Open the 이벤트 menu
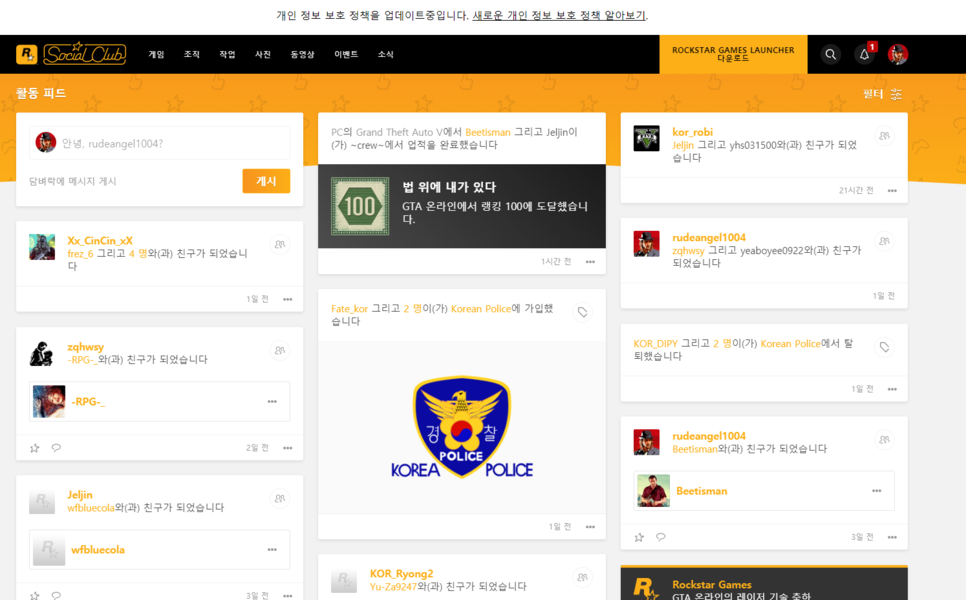 pos(346,54)
